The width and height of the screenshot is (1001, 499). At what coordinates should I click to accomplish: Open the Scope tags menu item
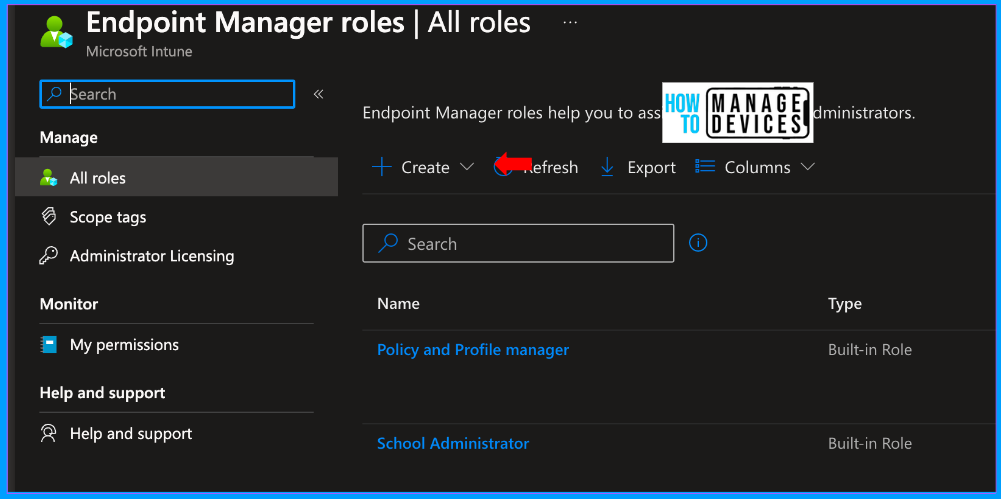[x=176, y=217]
